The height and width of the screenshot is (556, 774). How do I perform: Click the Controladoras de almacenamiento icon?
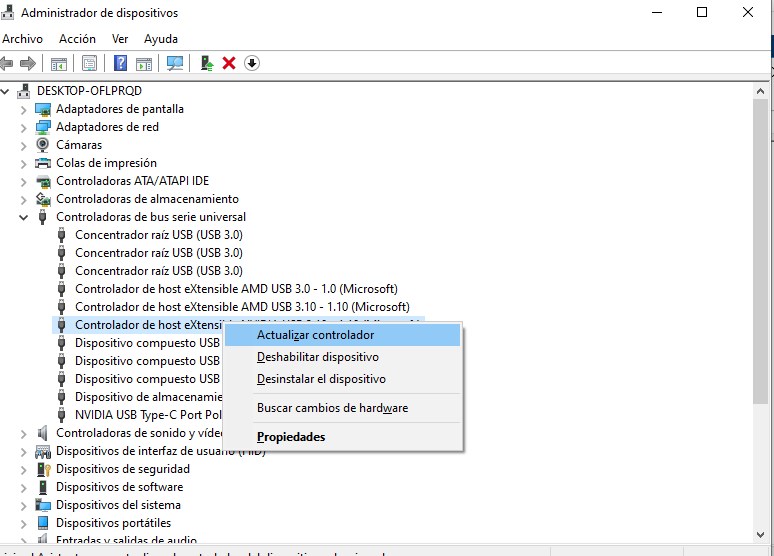pyautogui.click(x=43, y=199)
